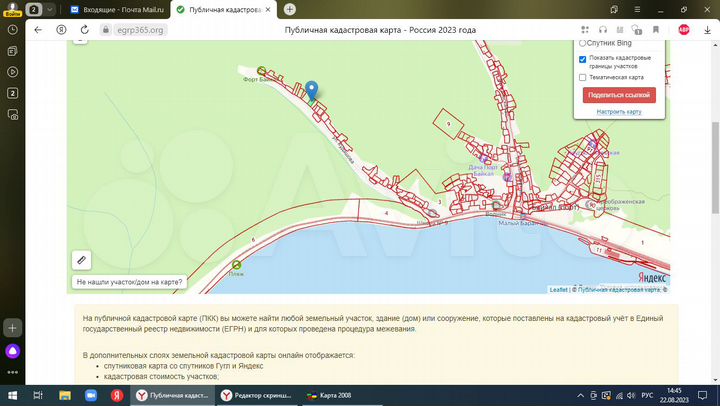Open the sidebar three-dots more menu
720x406 pixels.
coord(12,372)
